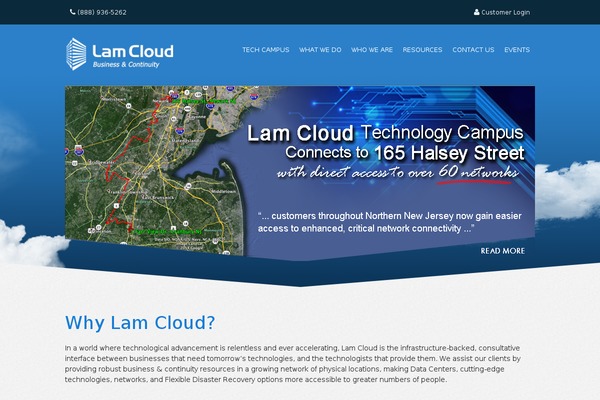Click the 'Why Lam Cloud?' heading
The width and height of the screenshot is (600, 400).
click(140, 323)
